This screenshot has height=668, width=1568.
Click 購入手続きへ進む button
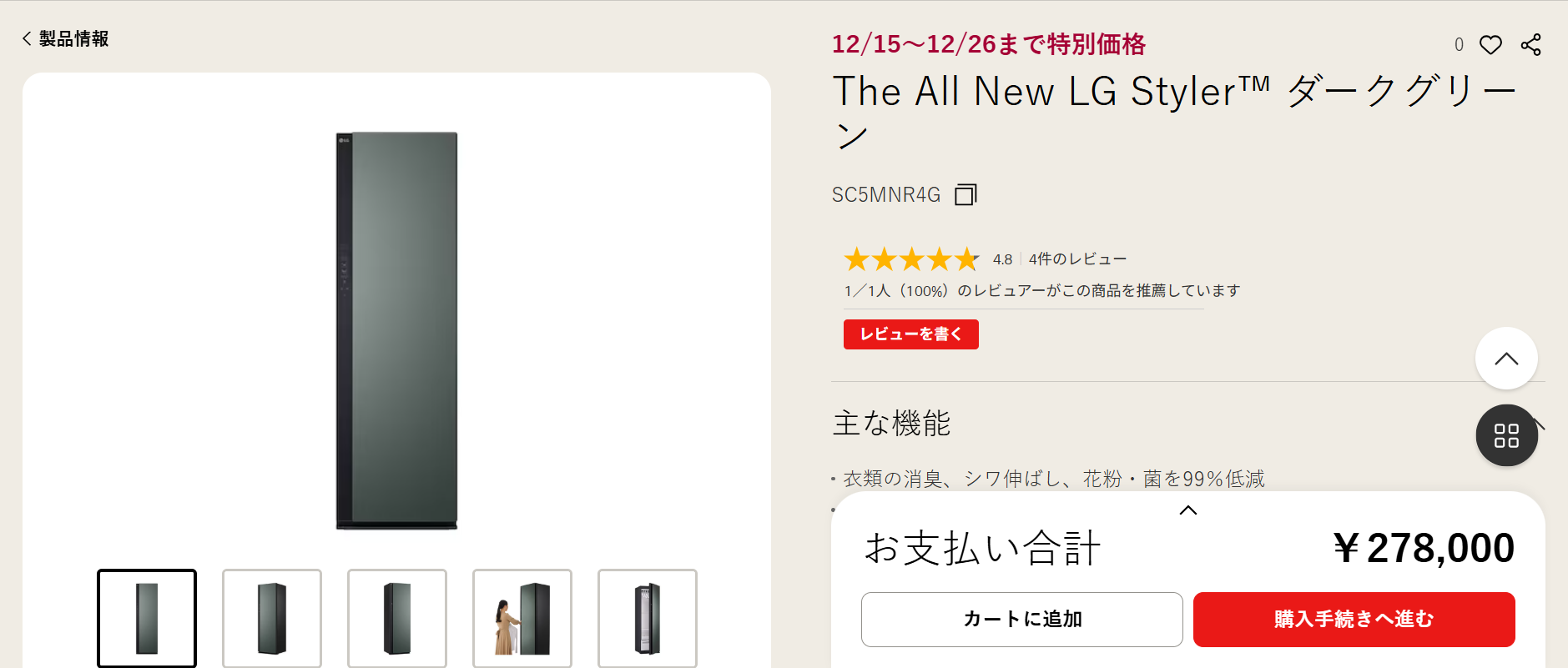pos(1354,619)
